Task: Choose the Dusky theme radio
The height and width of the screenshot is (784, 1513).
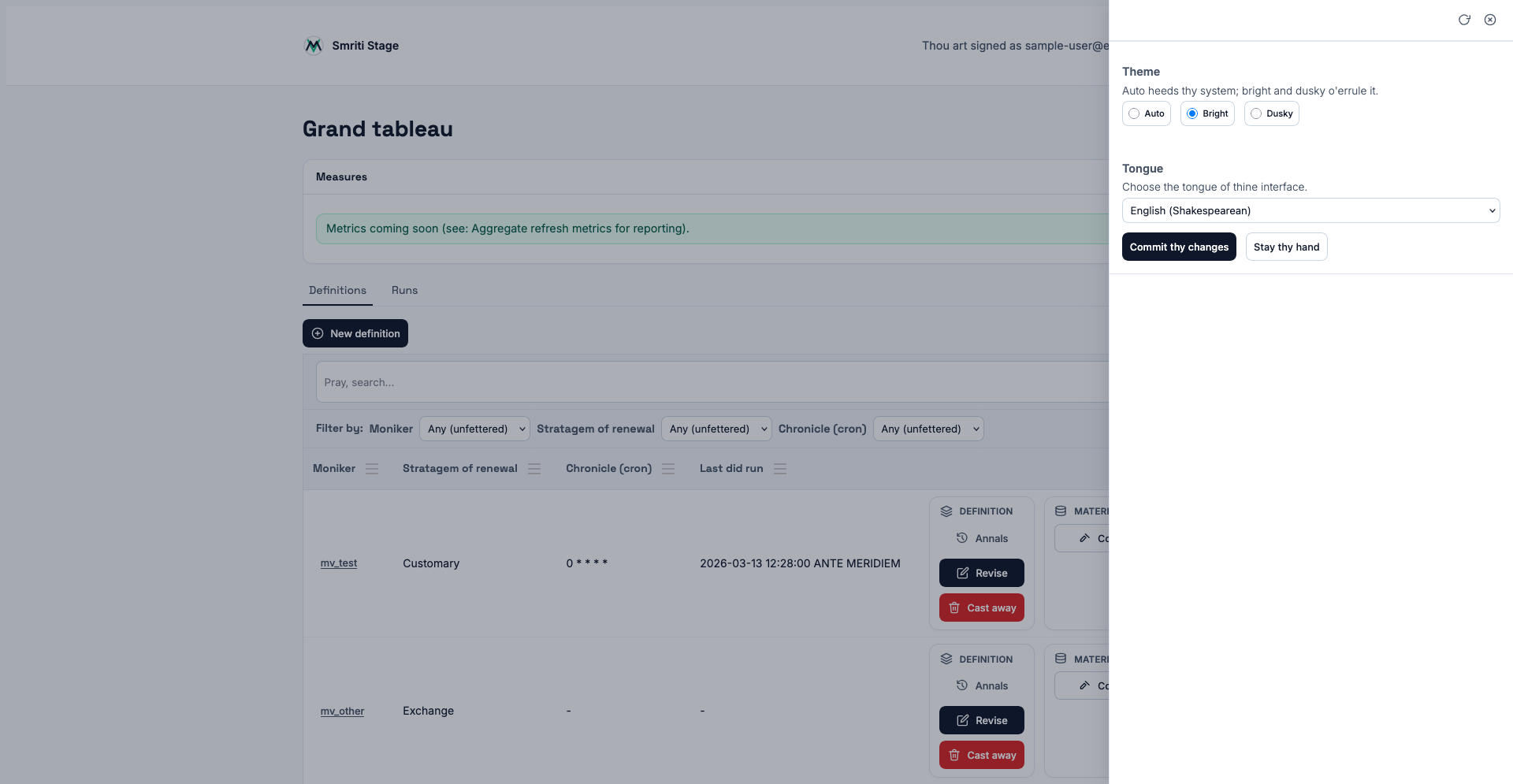Action: [x=1256, y=113]
